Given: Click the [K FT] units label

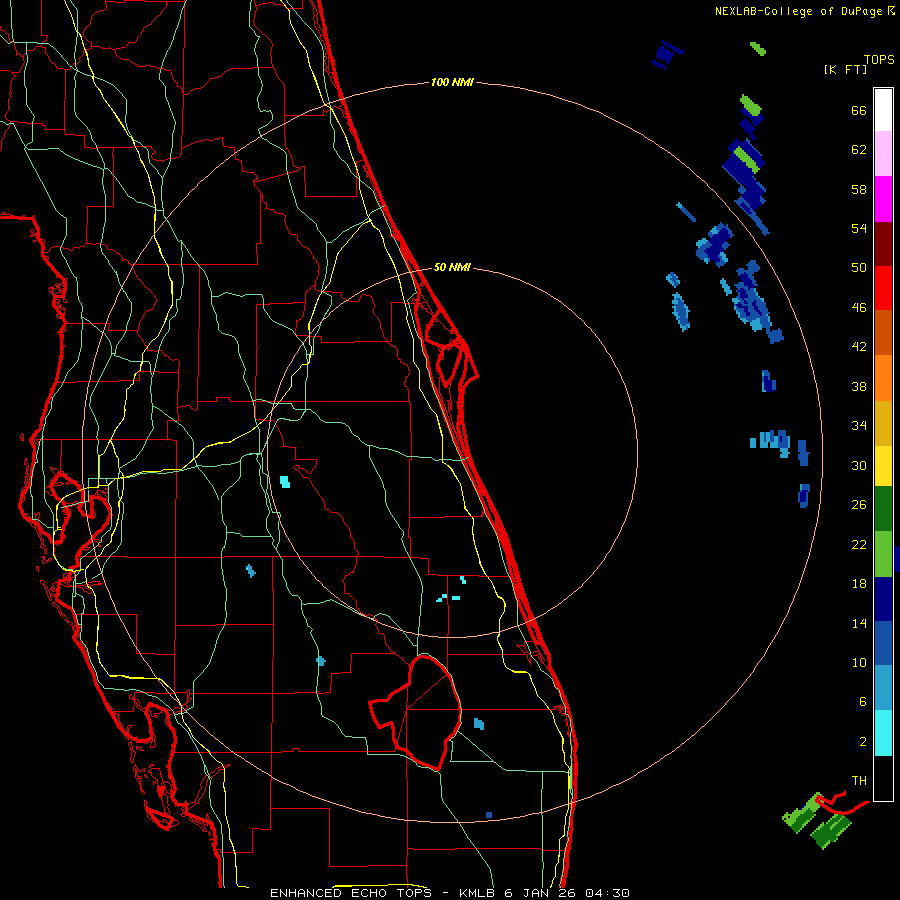Looking at the screenshot, I should point(845,69).
